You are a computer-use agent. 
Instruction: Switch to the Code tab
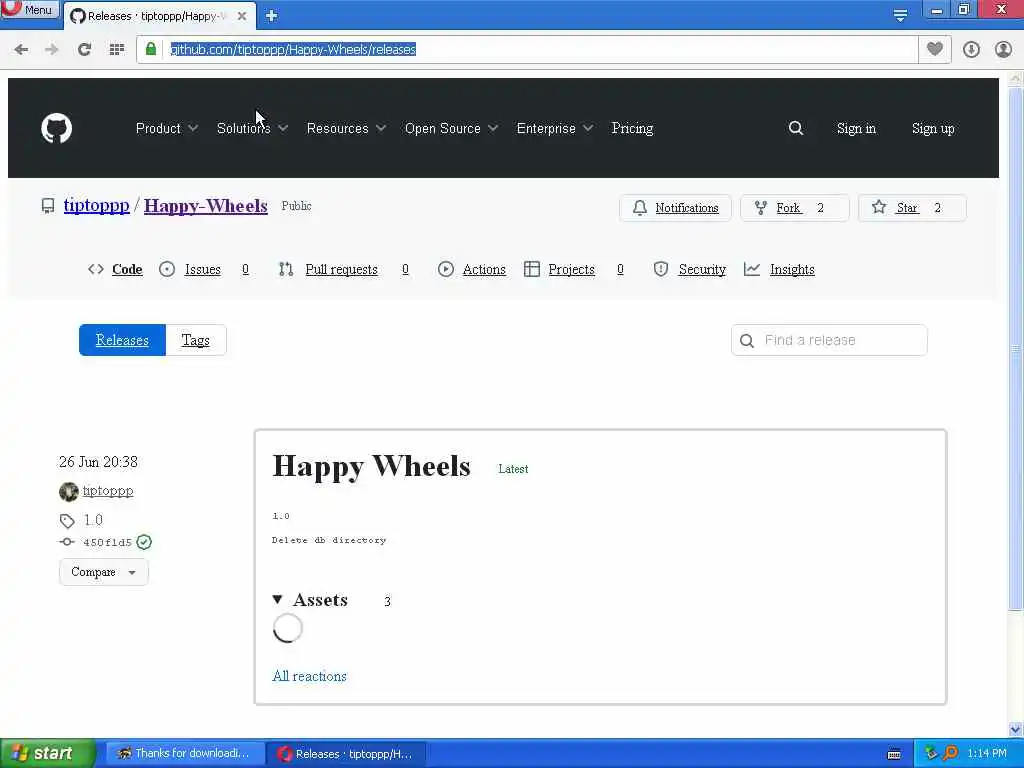click(116, 269)
